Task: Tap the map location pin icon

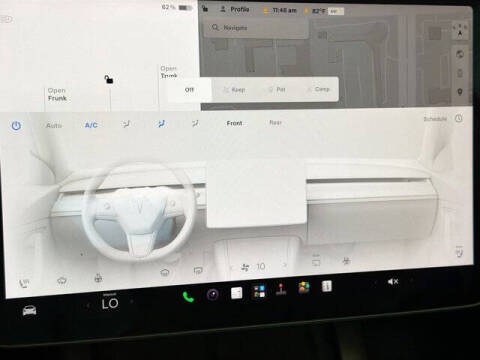Action: pyautogui.click(x=460, y=92)
